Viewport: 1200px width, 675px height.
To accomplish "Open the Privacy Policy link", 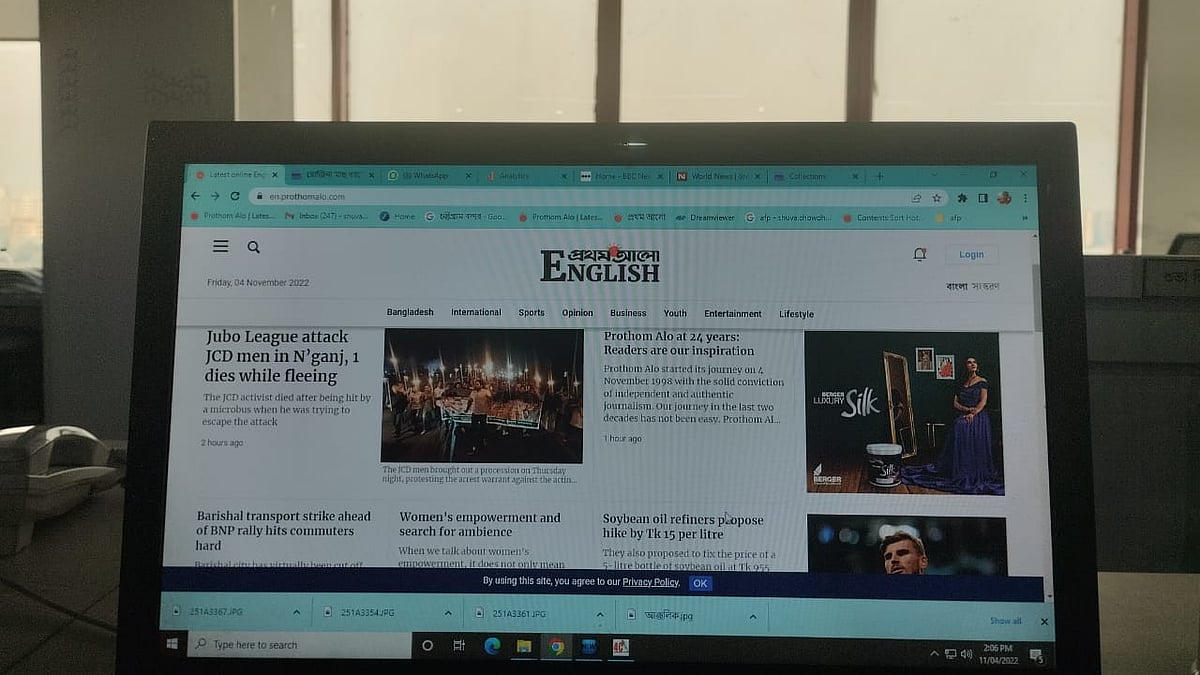I will (650, 582).
